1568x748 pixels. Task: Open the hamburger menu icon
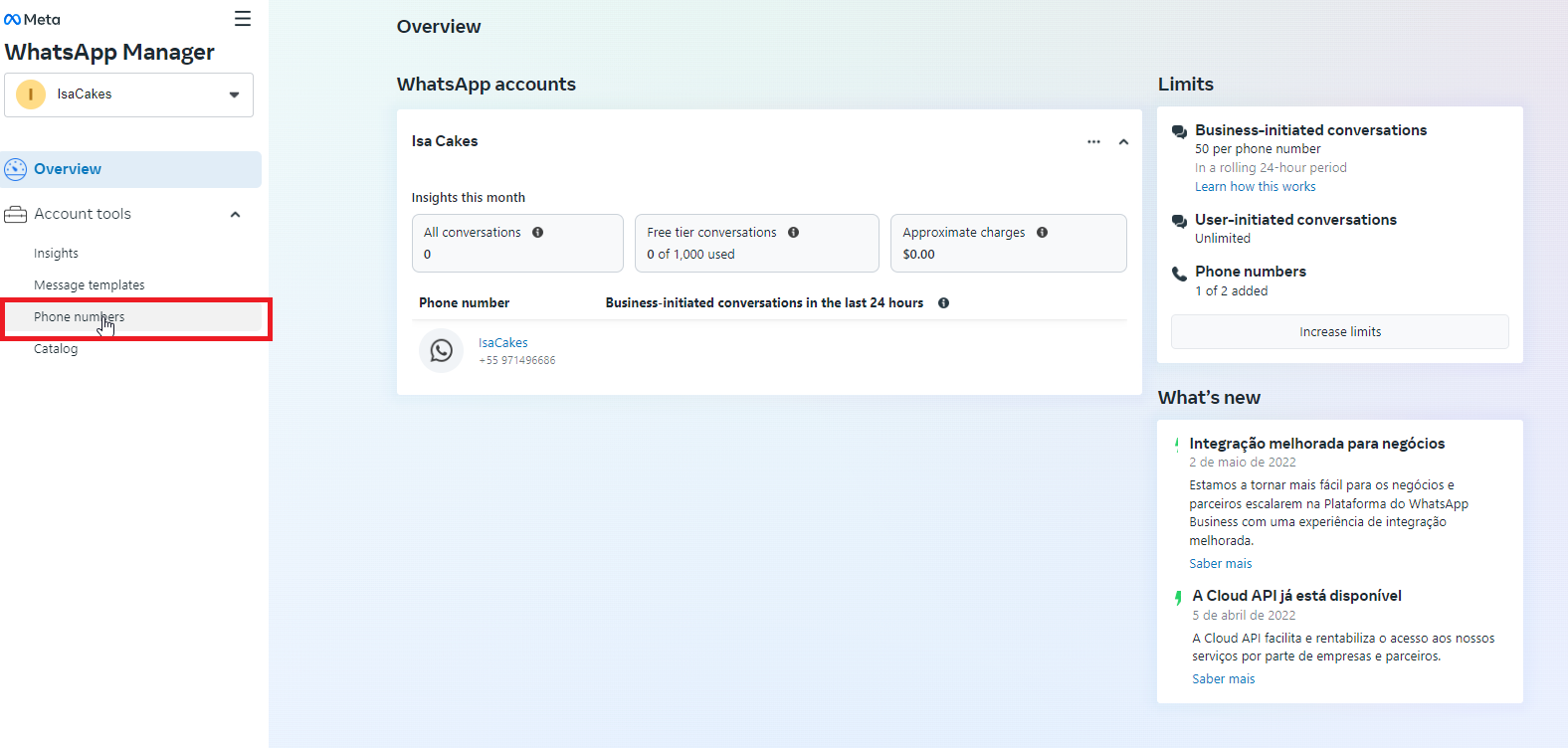coord(243,19)
